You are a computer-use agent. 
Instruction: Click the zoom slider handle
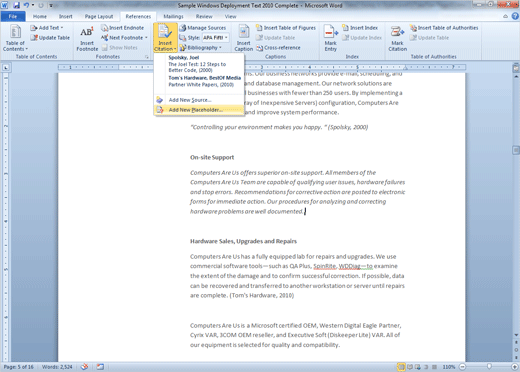tap(489, 367)
